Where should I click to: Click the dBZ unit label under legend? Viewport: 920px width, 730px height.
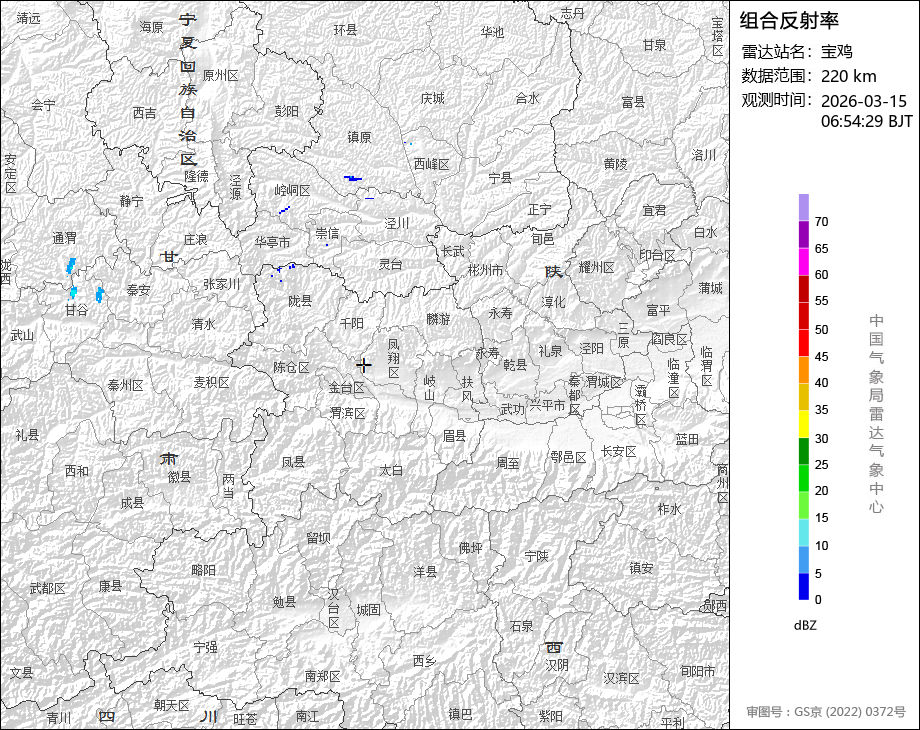(805, 626)
